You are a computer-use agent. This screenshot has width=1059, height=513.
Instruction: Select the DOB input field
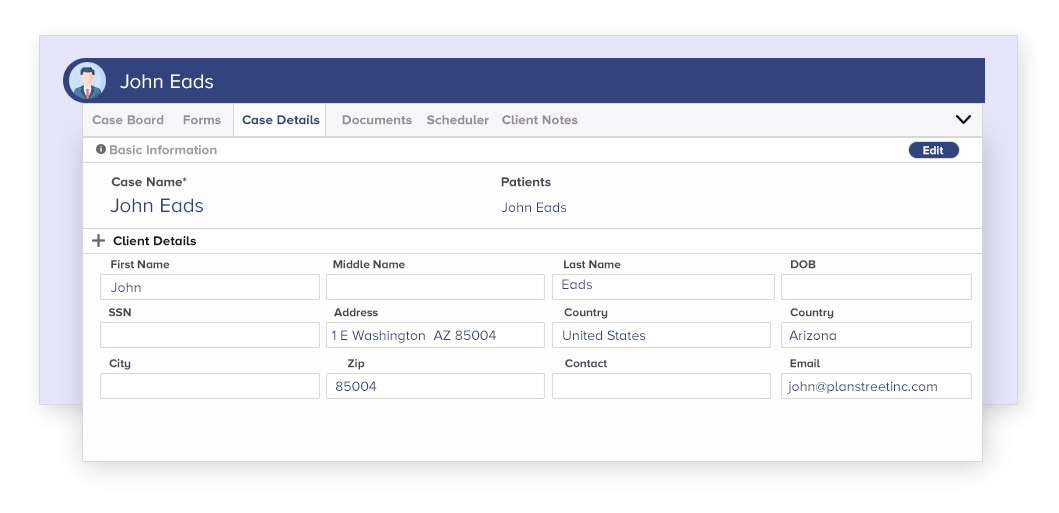click(x=876, y=287)
